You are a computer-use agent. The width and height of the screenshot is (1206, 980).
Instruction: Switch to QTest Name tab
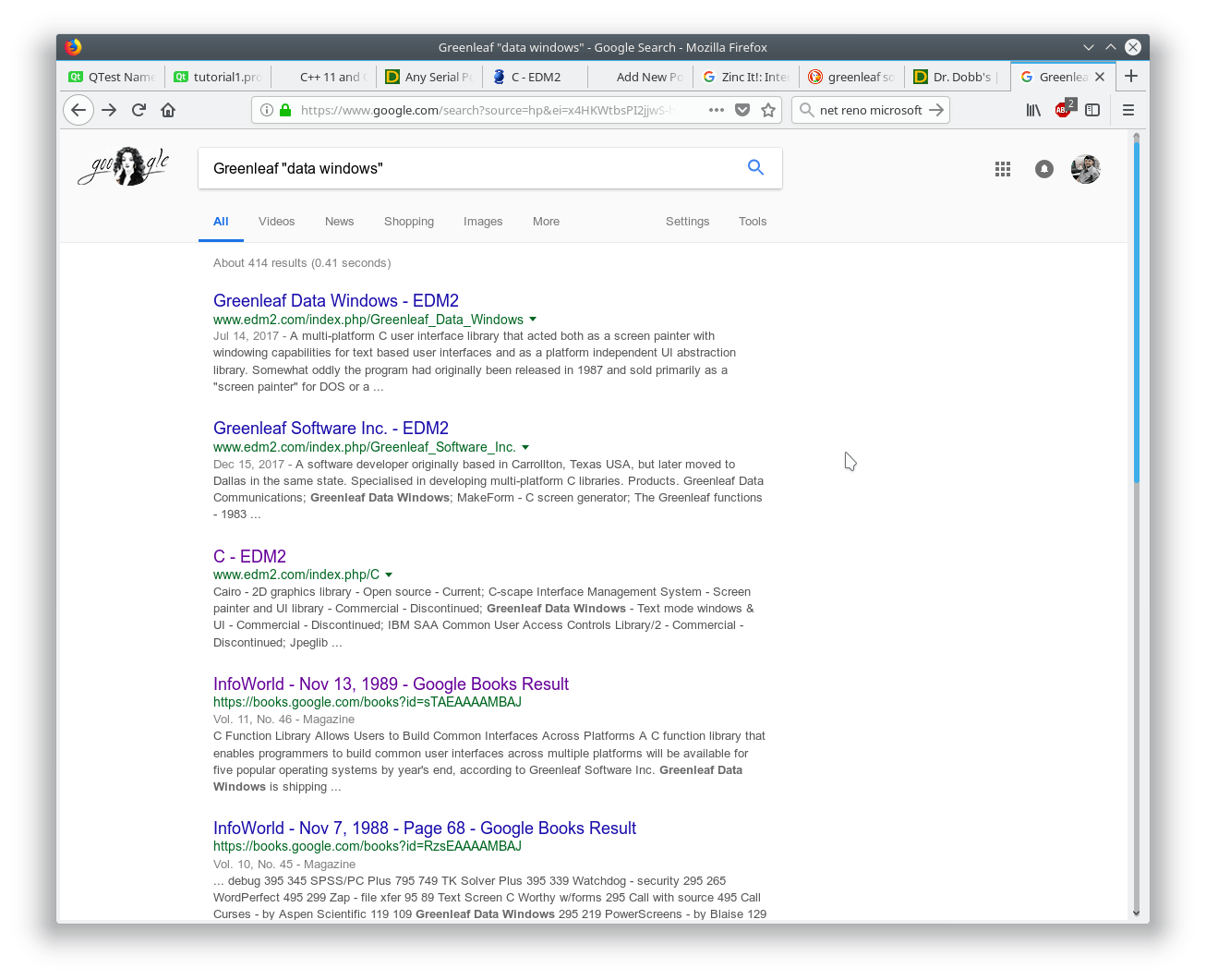click(113, 77)
